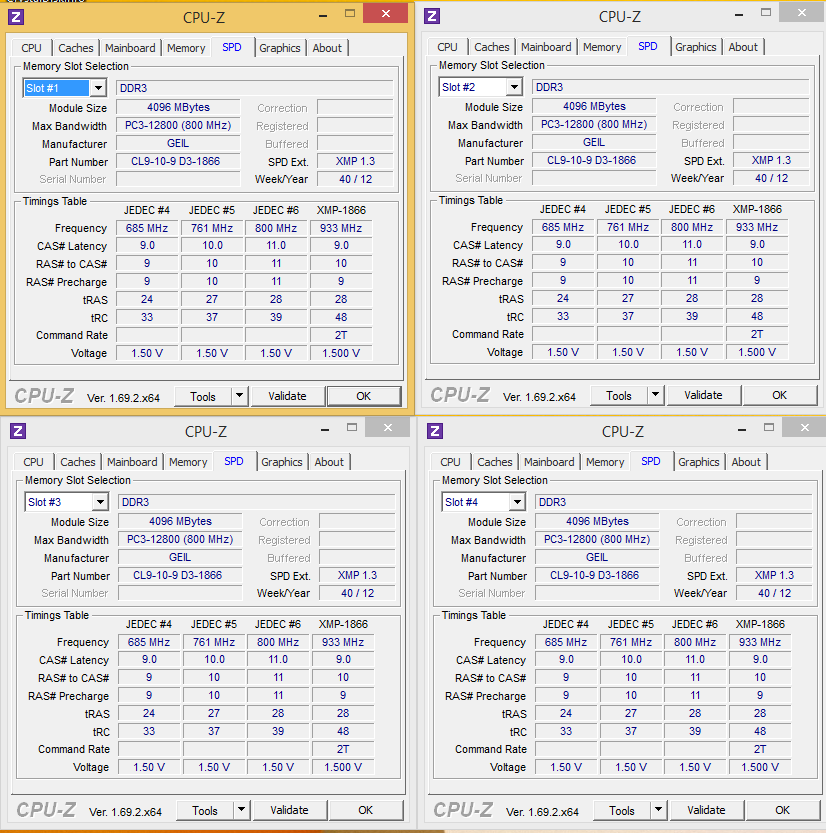Click the CPU-Z logo icon in Slot #3 window
Image resolution: width=826 pixels, height=833 pixels.
(18, 431)
